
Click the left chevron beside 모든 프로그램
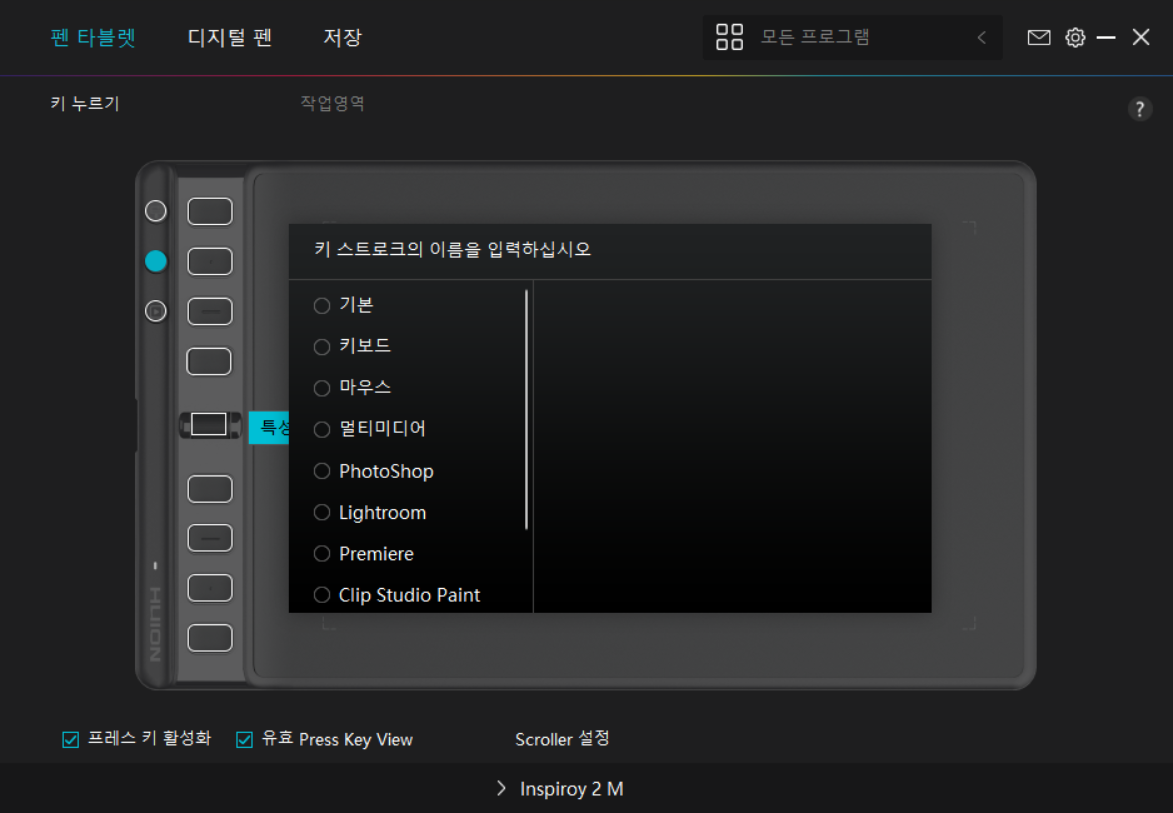click(981, 37)
